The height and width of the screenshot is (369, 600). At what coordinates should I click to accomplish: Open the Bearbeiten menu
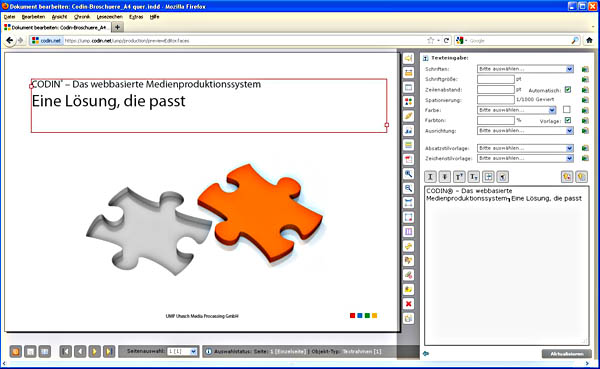[x=33, y=17]
